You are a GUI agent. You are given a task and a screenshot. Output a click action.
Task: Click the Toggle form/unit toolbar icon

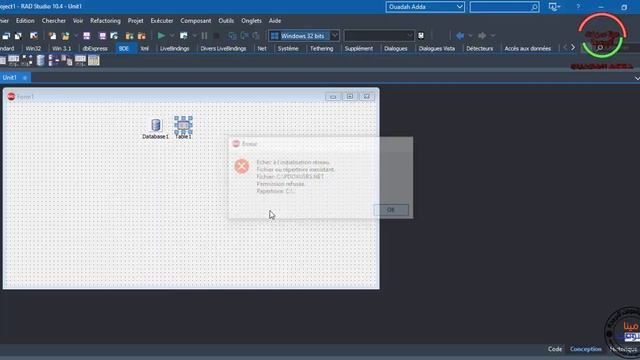[x=34, y=36]
